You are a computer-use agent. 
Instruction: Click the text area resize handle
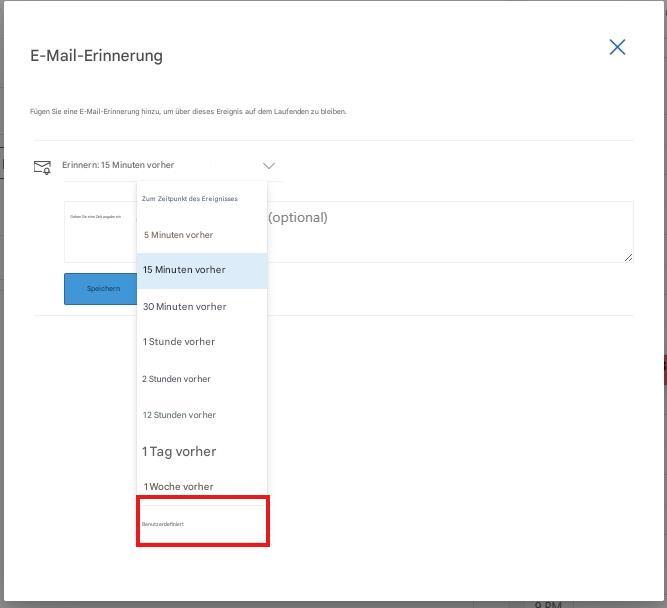click(628, 257)
